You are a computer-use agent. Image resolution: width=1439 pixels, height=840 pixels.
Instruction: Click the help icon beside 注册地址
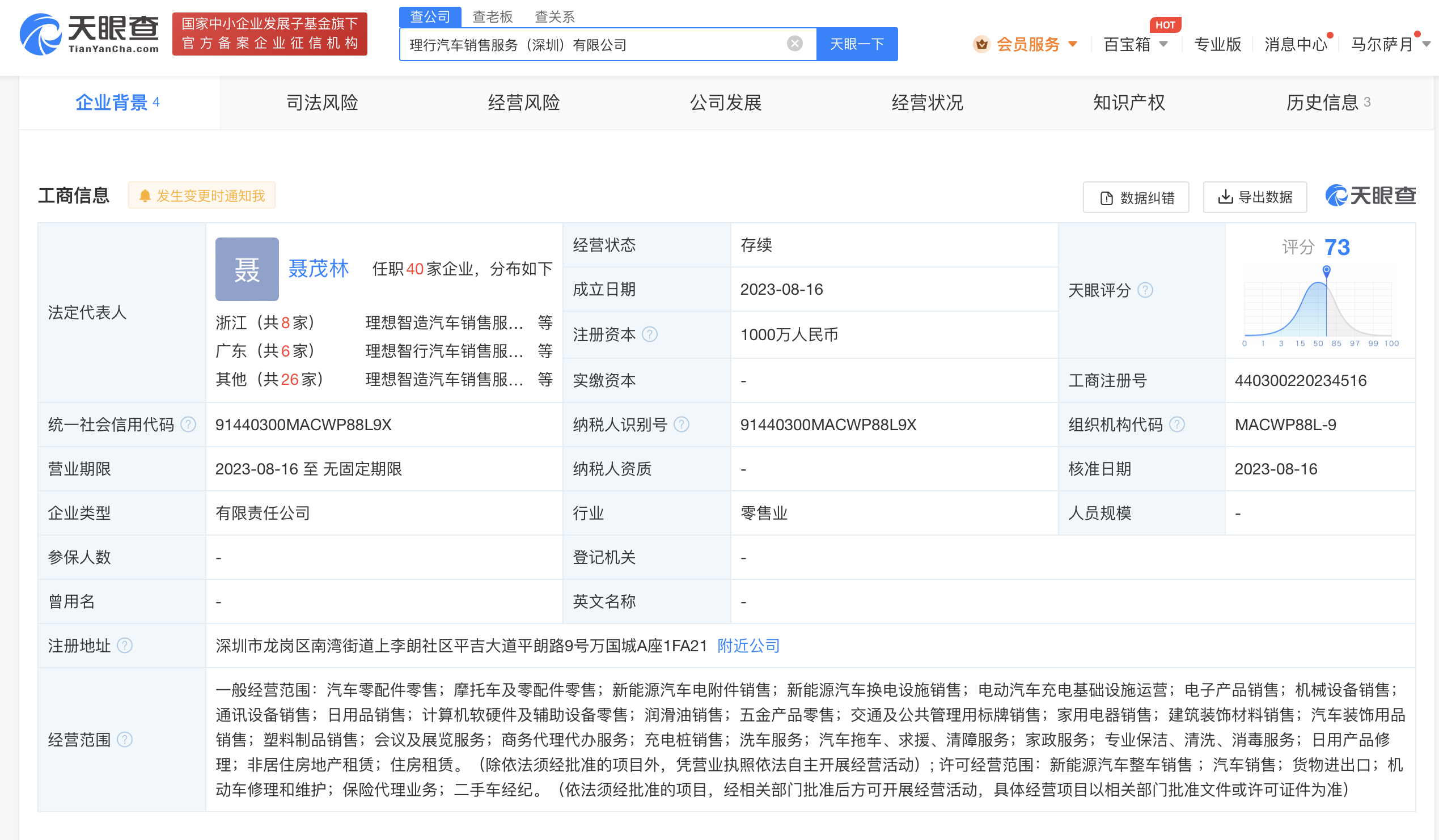coord(125,645)
